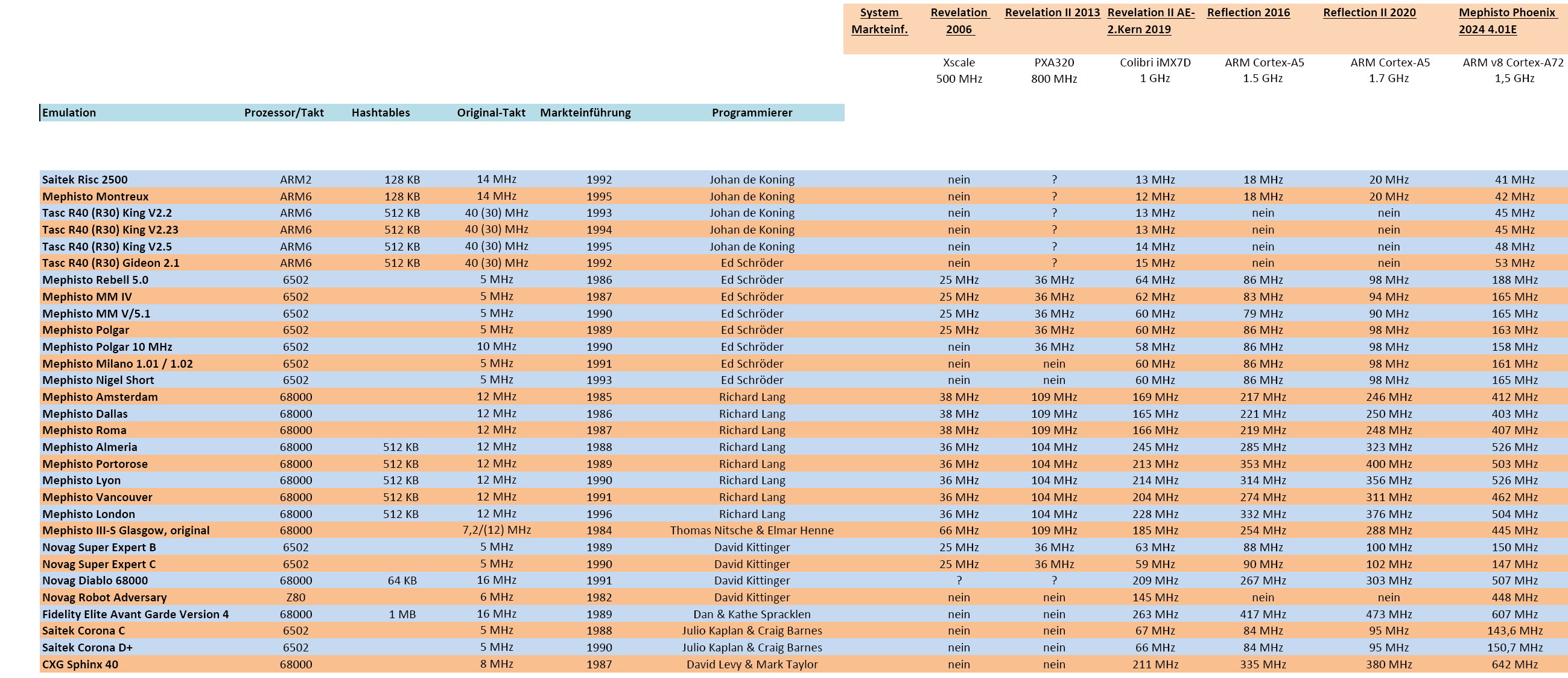This screenshot has height=678, width=1568.
Task: Click the Mephisto Portorose cell
Action: (94, 464)
